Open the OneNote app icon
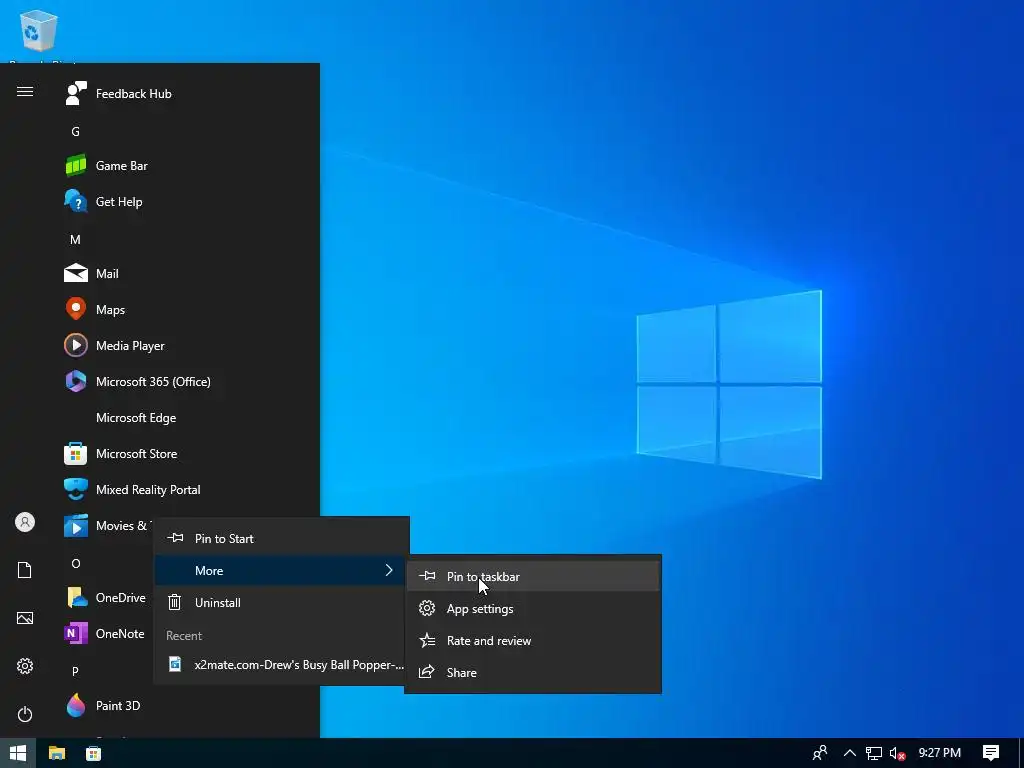This screenshot has height=768, width=1024. click(x=76, y=633)
